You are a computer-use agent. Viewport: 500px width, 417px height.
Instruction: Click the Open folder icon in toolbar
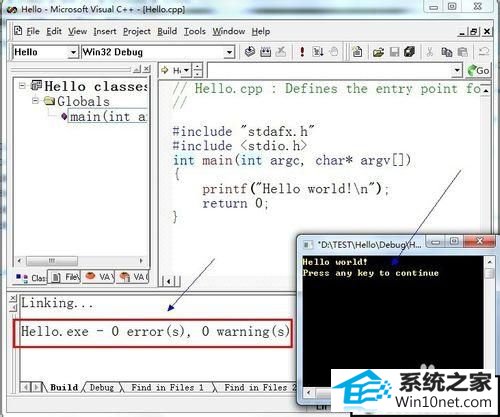[378, 52]
